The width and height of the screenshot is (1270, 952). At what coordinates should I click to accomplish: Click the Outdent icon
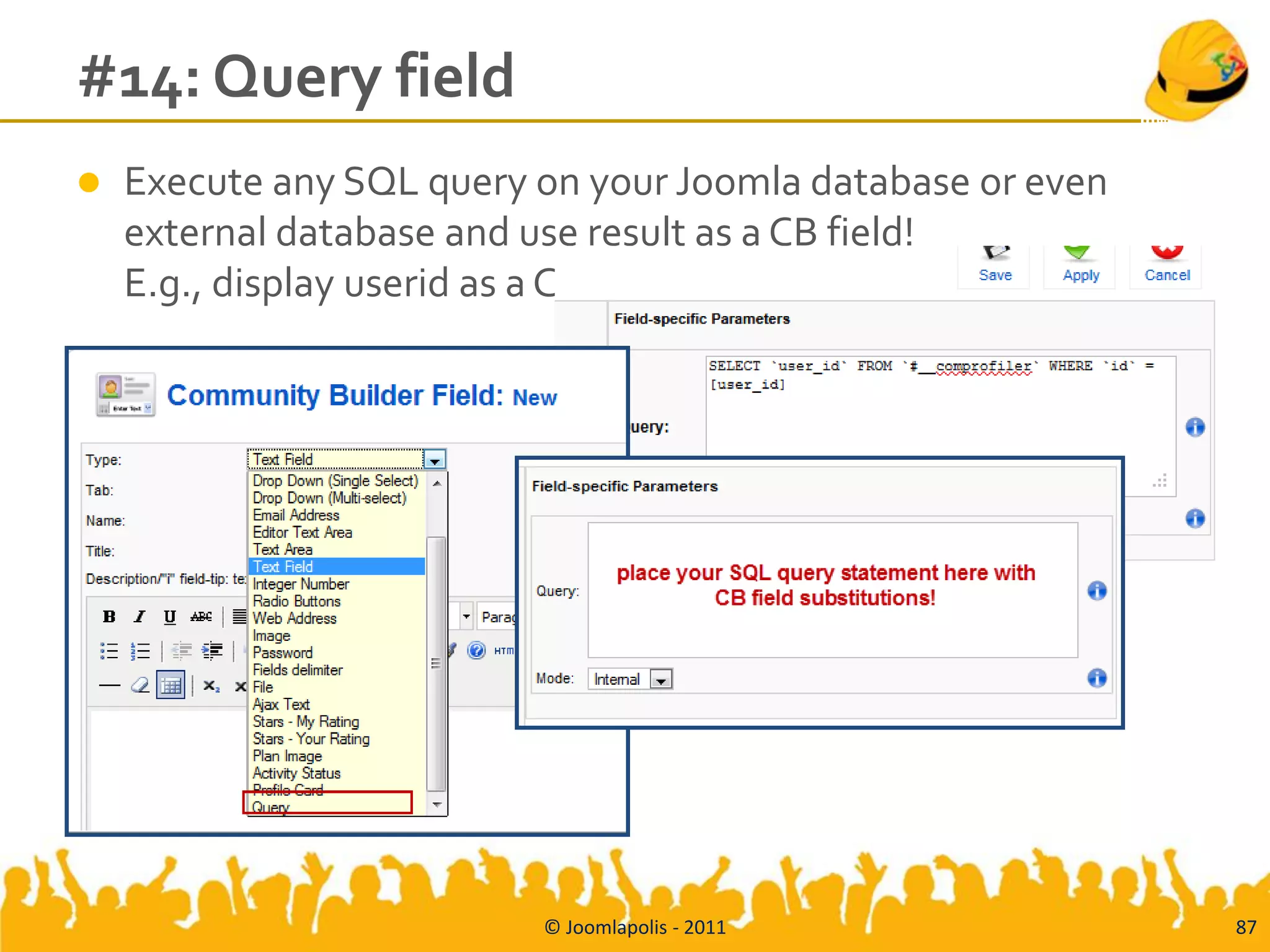pos(181,650)
